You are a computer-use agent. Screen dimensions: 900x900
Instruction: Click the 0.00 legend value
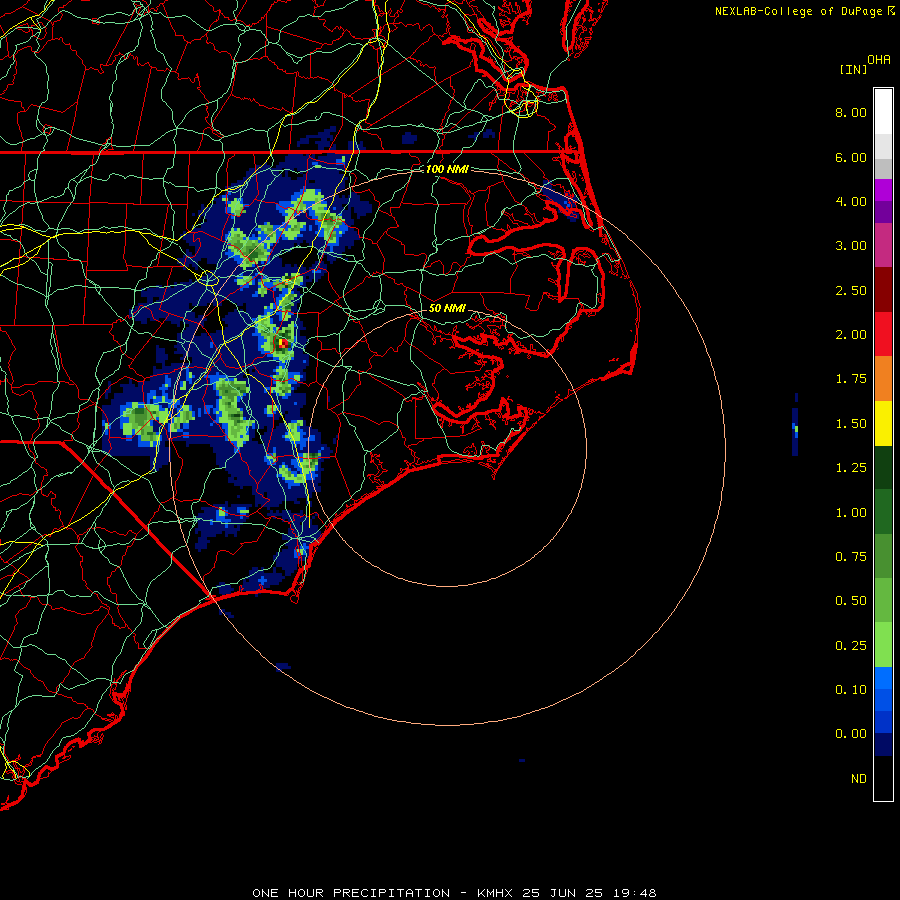pos(851,734)
